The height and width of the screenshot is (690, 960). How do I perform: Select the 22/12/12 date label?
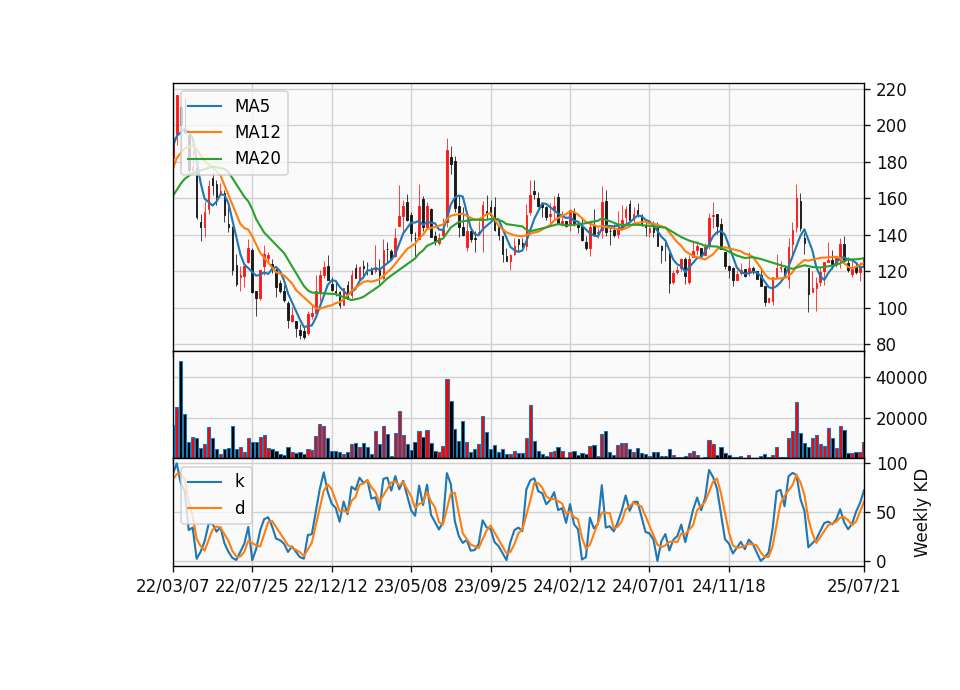click(x=331, y=586)
